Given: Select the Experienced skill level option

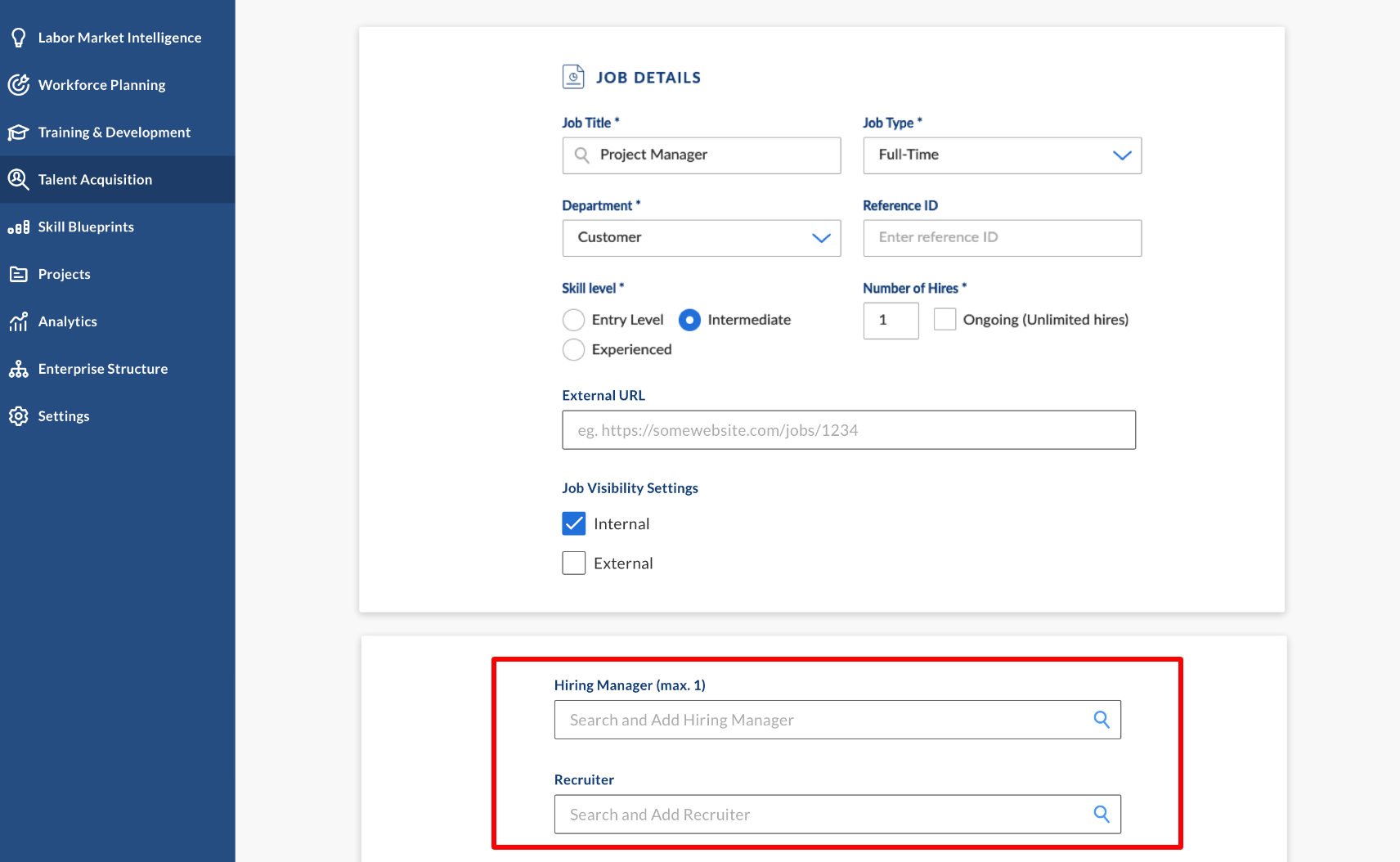Looking at the screenshot, I should click(574, 350).
